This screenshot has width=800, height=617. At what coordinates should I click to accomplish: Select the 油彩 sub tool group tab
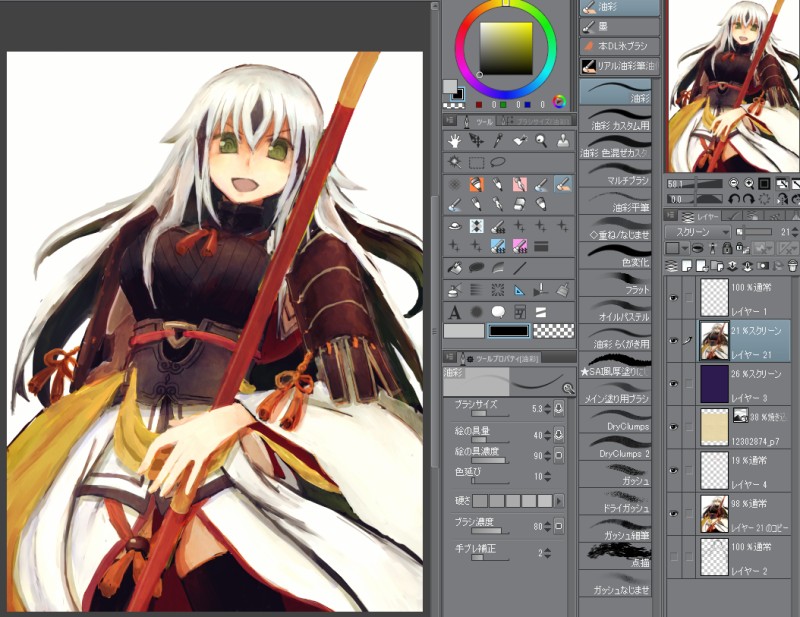click(x=619, y=7)
